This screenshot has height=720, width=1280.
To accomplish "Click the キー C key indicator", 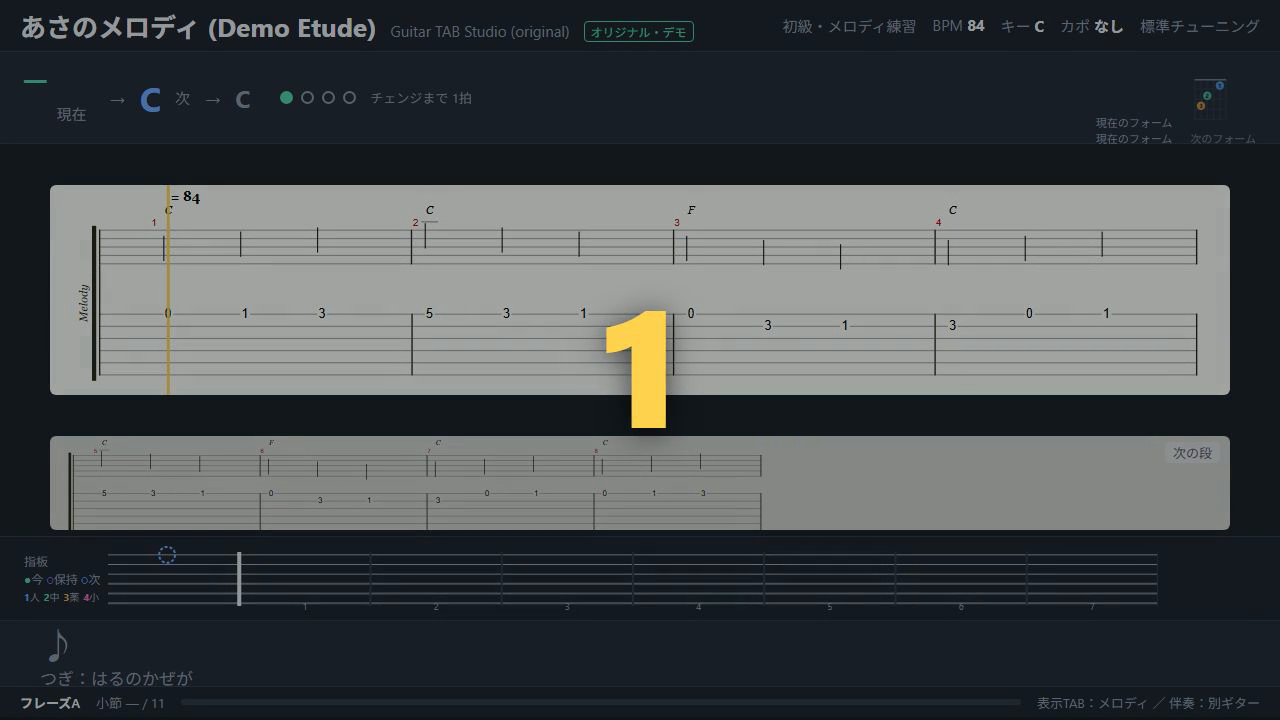I will click(x=1022, y=26).
